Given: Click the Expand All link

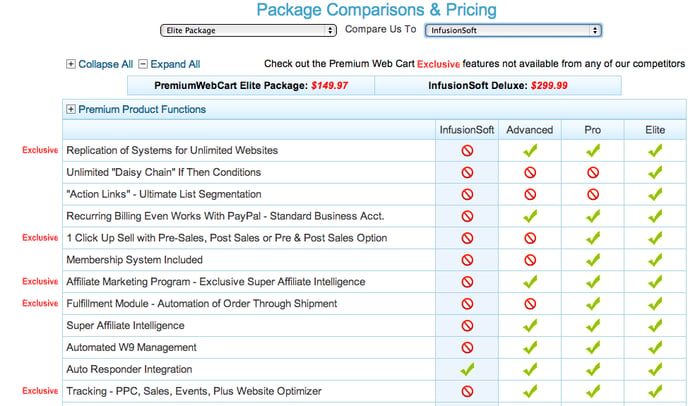Looking at the screenshot, I should [175, 64].
